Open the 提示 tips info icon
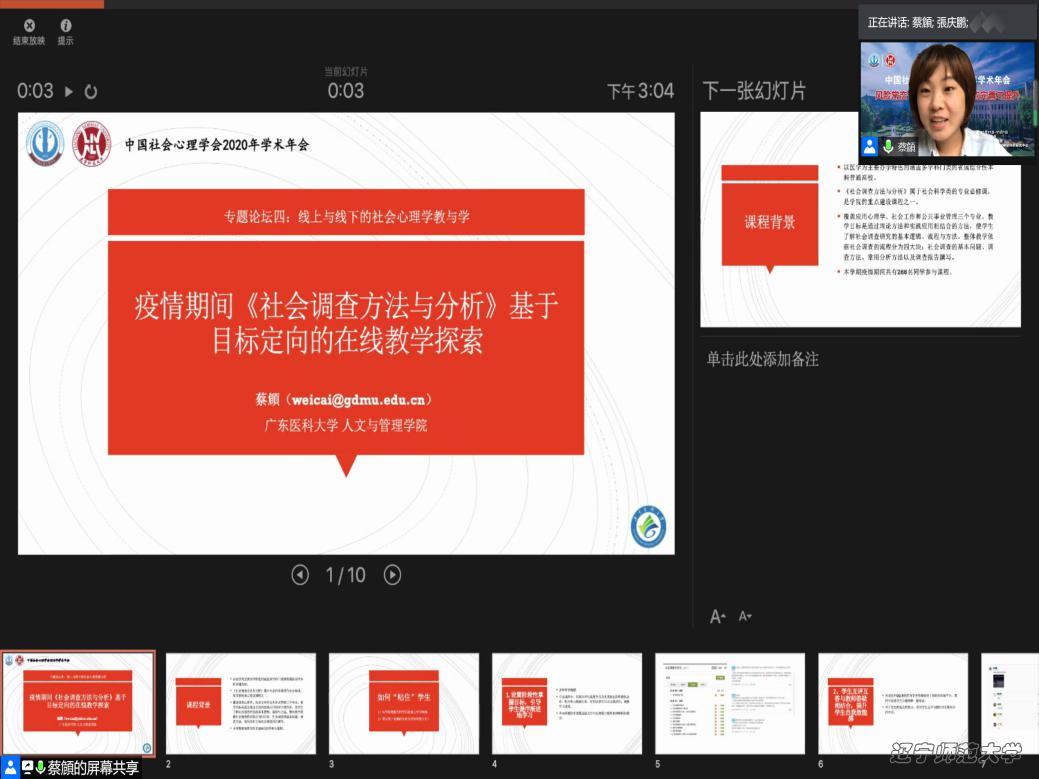The image size is (1039, 779). tap(66, 25)
